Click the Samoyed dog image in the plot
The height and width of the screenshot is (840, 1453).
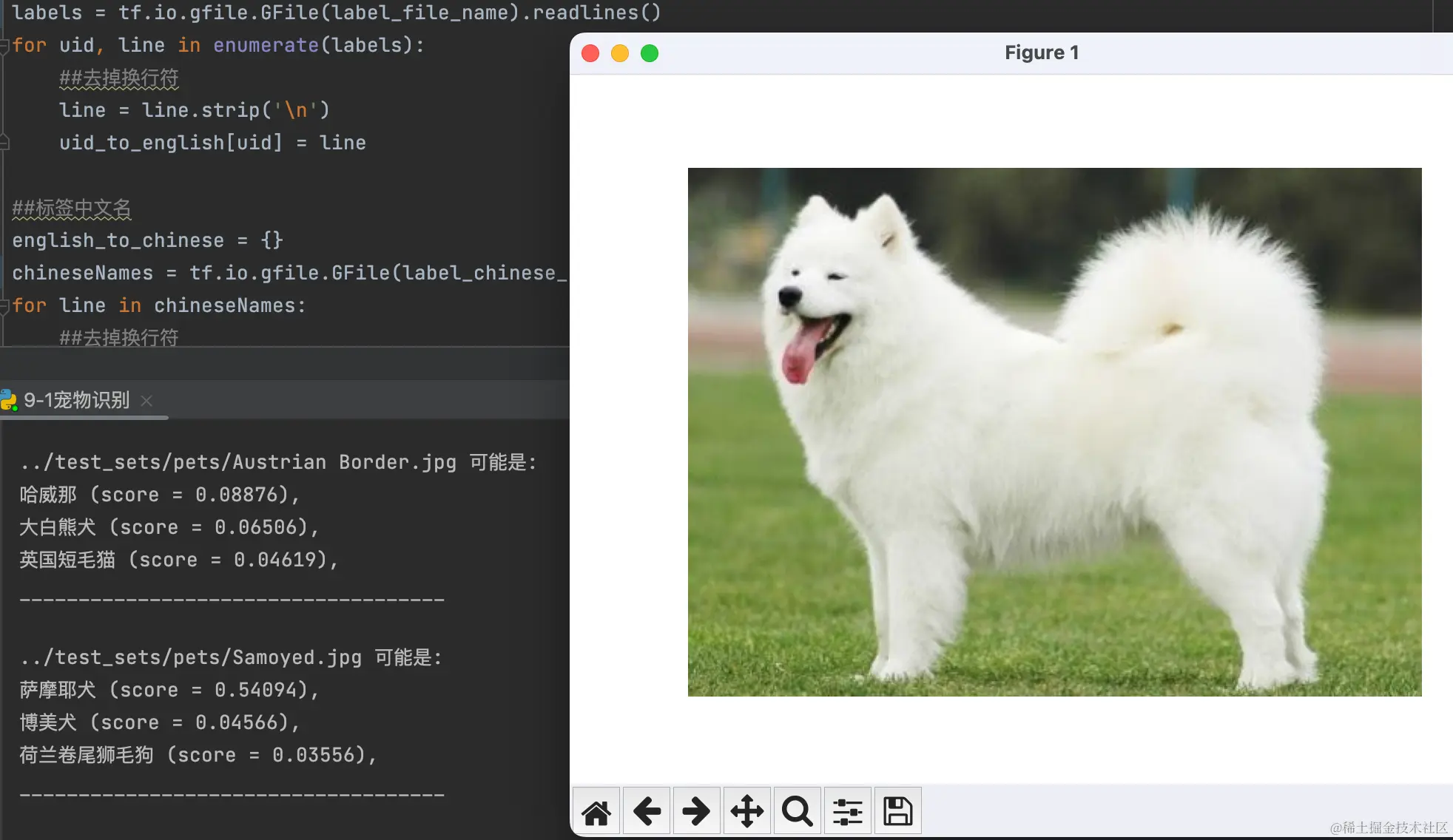coord(1054,432)
